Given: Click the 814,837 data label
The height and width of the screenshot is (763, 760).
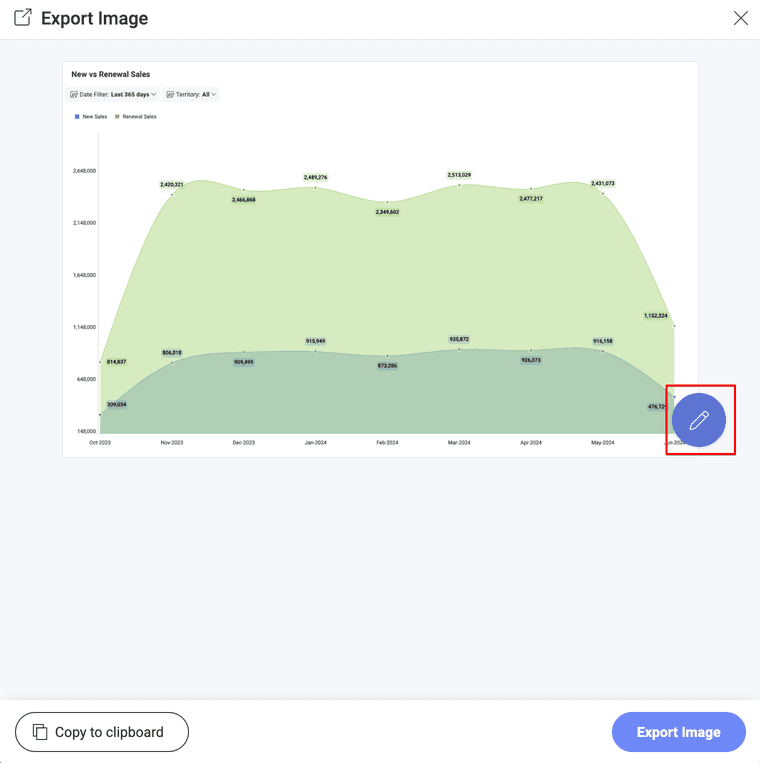Looking at the screenshot, I should click(x=116, y=362).
